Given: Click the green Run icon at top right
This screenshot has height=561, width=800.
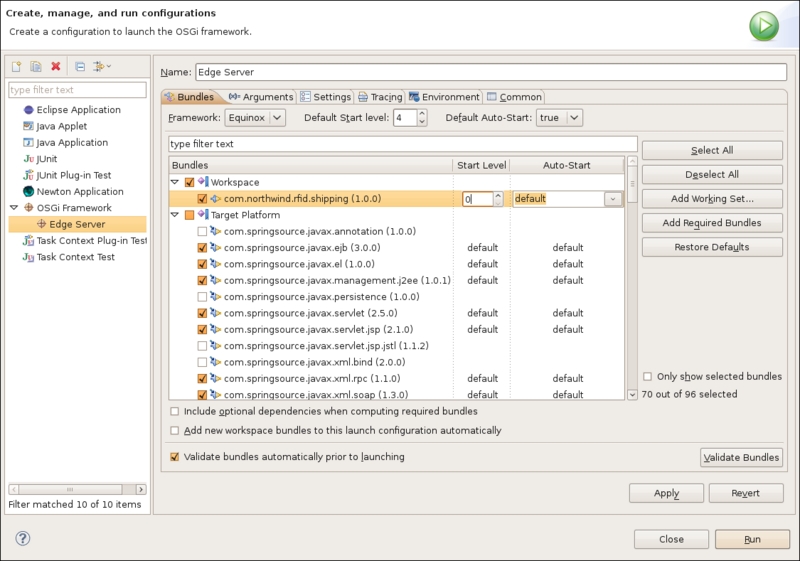Looking at the screenshot, I should pos(764,26).
